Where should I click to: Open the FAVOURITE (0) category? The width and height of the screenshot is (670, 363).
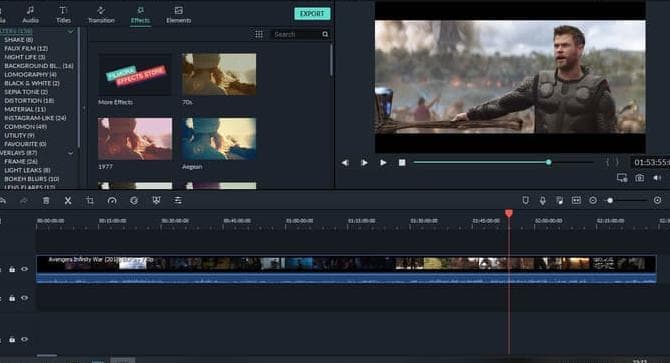25,144
